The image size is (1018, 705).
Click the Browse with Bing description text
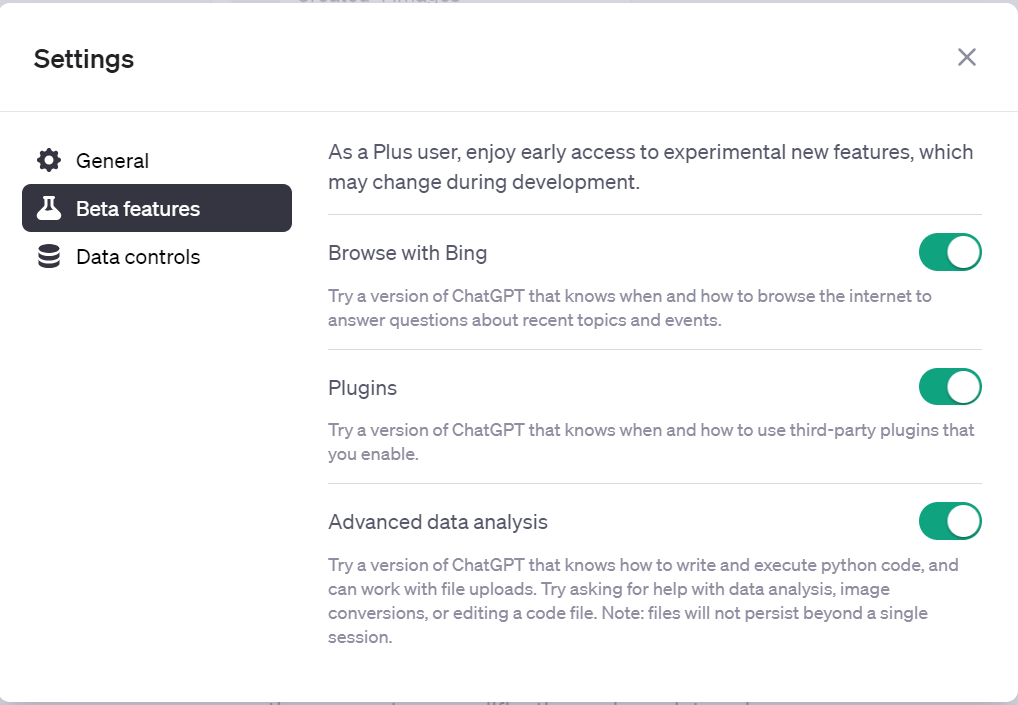click(x=629, y=308)
